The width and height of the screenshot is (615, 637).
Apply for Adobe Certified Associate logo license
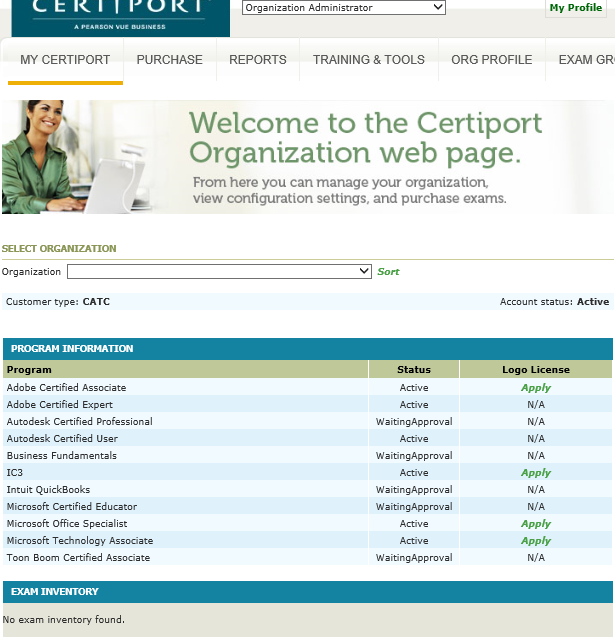tap(536, 388)
